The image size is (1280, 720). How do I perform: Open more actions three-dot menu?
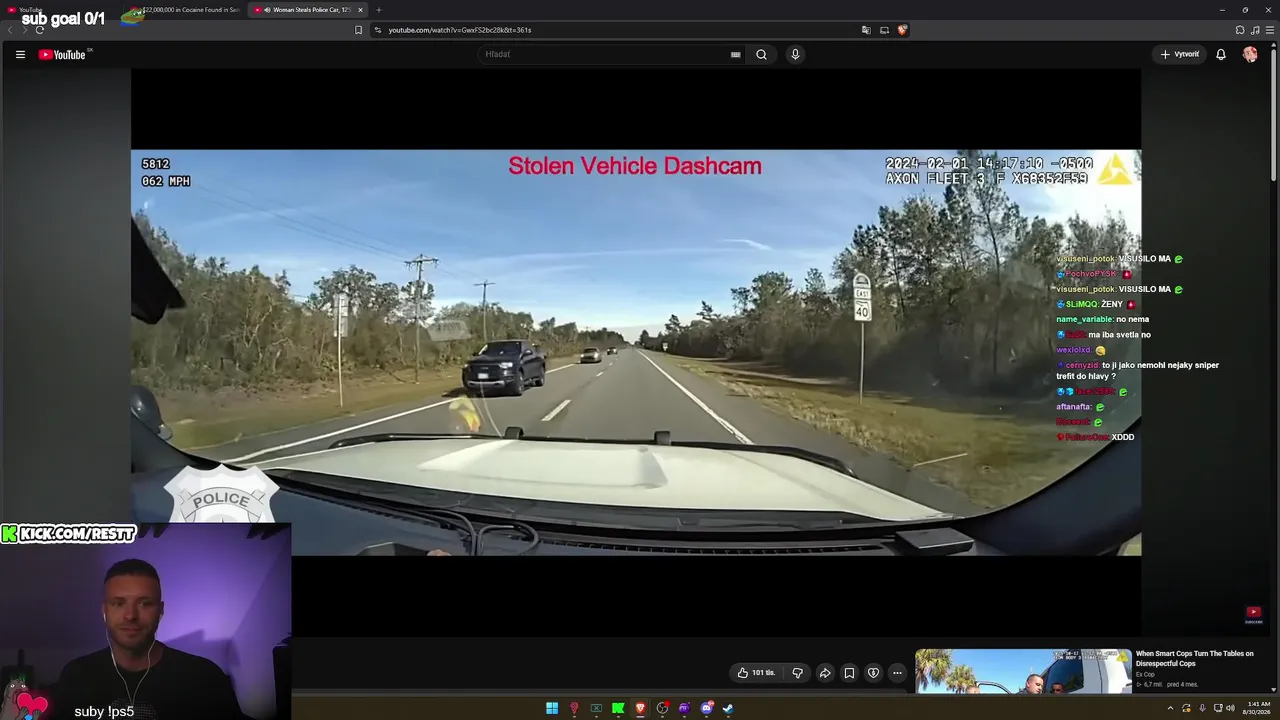click(897, 673)
